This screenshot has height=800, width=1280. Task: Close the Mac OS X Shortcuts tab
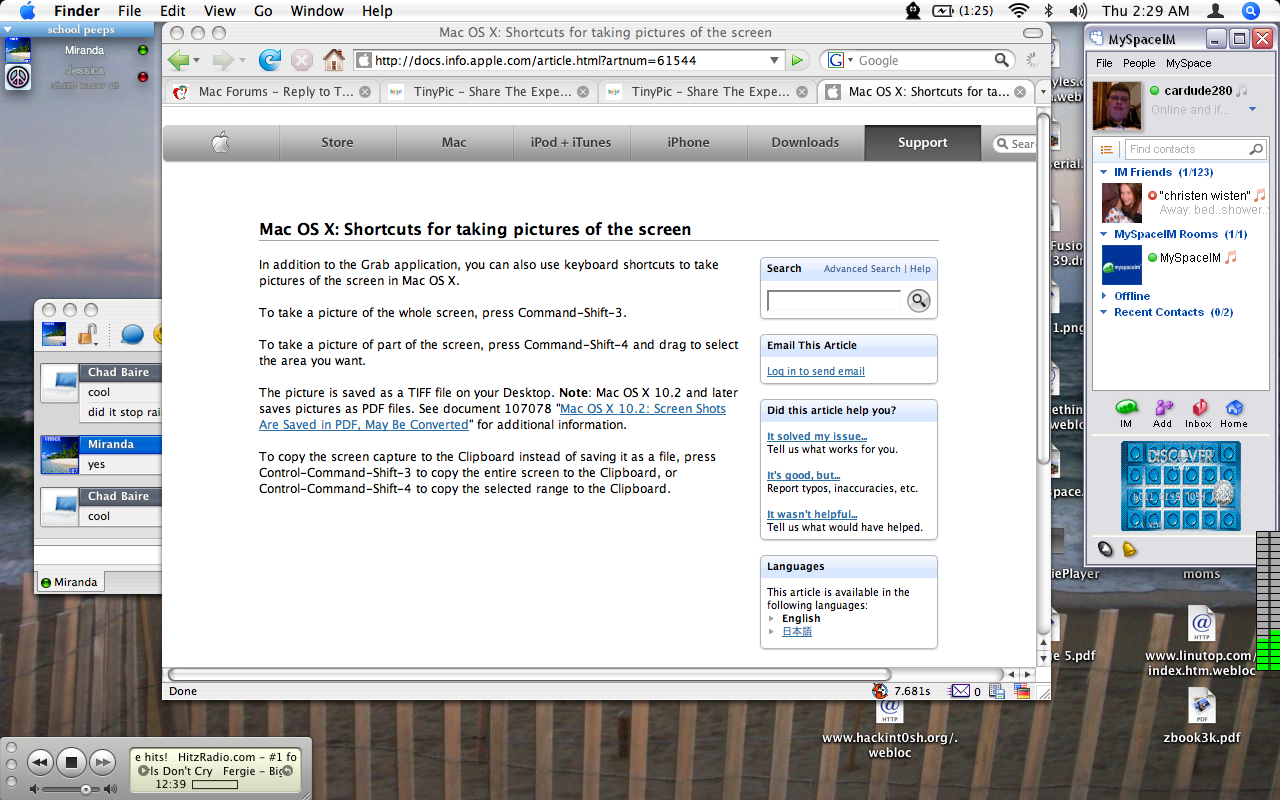(x=1020, y=92)
